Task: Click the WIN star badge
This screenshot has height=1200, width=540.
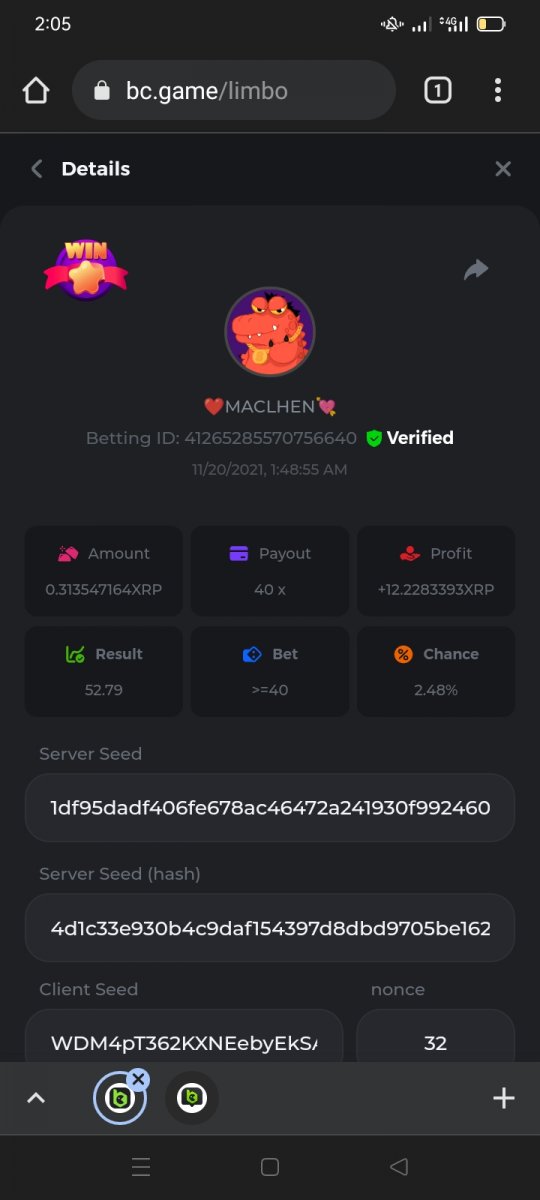Action: point(86,269)
